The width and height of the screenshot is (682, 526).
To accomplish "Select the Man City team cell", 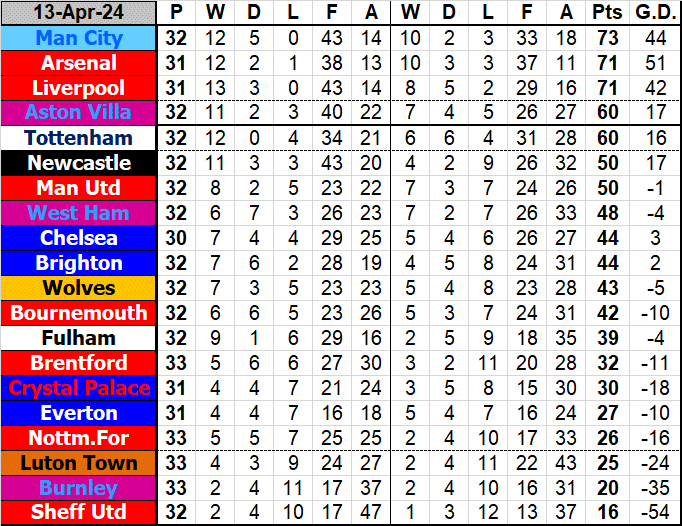I will [79, 38].
